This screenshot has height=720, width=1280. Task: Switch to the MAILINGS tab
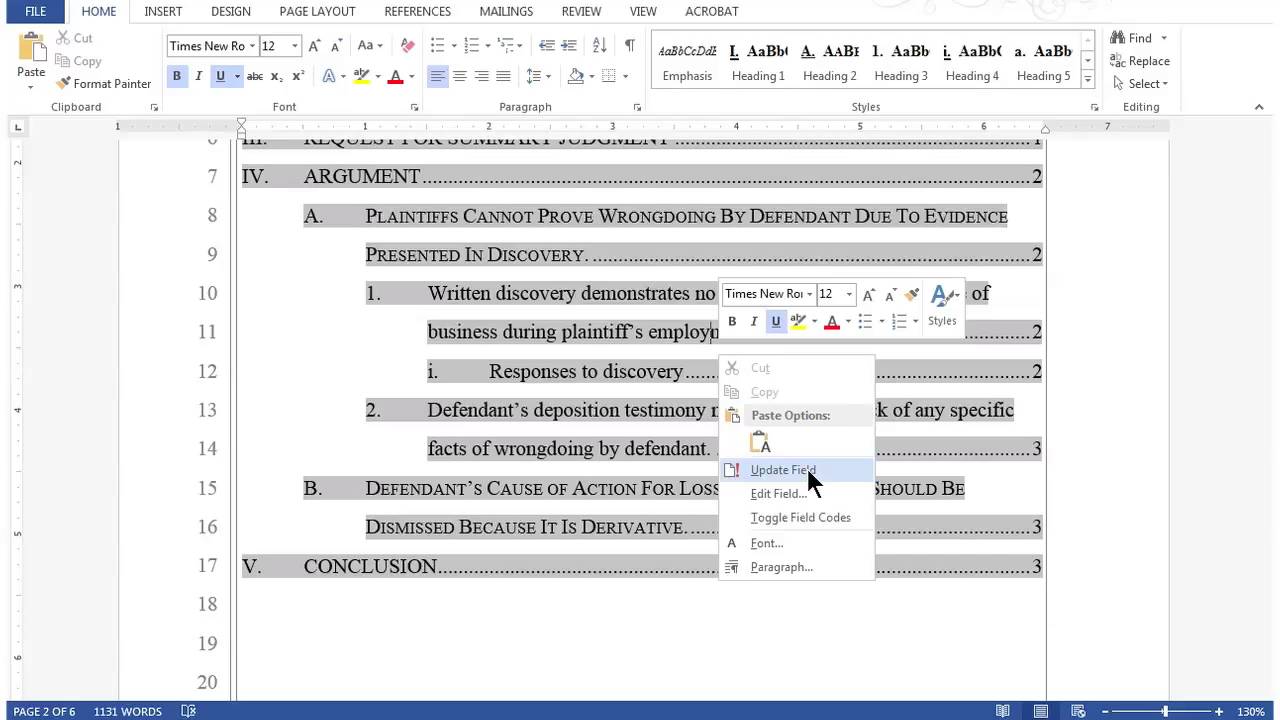(x=506, y=12)
